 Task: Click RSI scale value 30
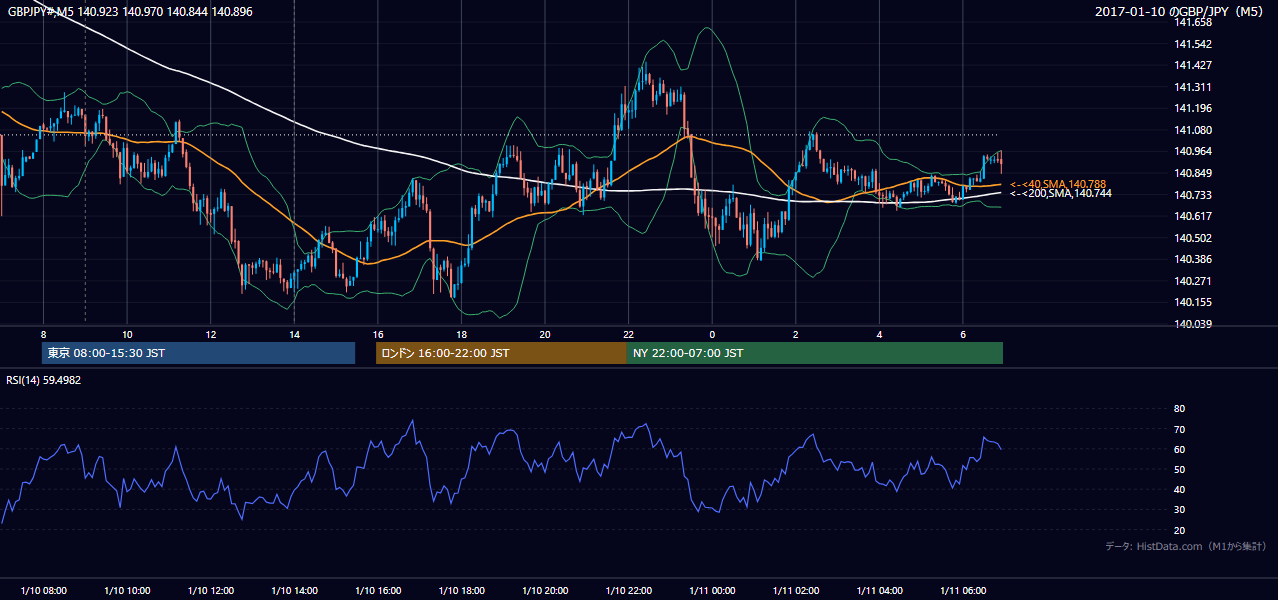[1179, 510]
